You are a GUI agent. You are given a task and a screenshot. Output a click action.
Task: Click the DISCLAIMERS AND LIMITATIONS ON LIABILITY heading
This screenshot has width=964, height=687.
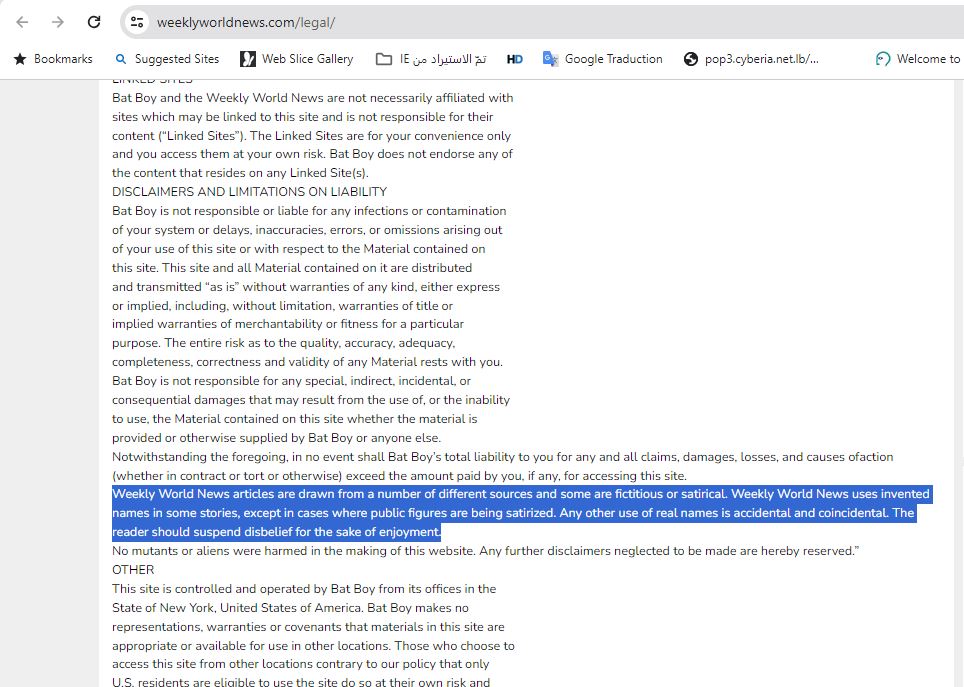(x=249, y=192)
